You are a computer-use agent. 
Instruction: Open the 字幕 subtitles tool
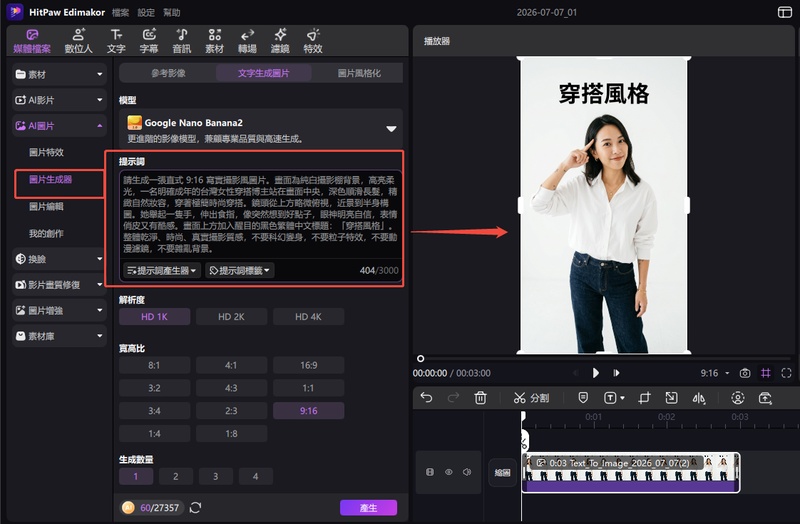pyautogui.click(x=148, y=41)
